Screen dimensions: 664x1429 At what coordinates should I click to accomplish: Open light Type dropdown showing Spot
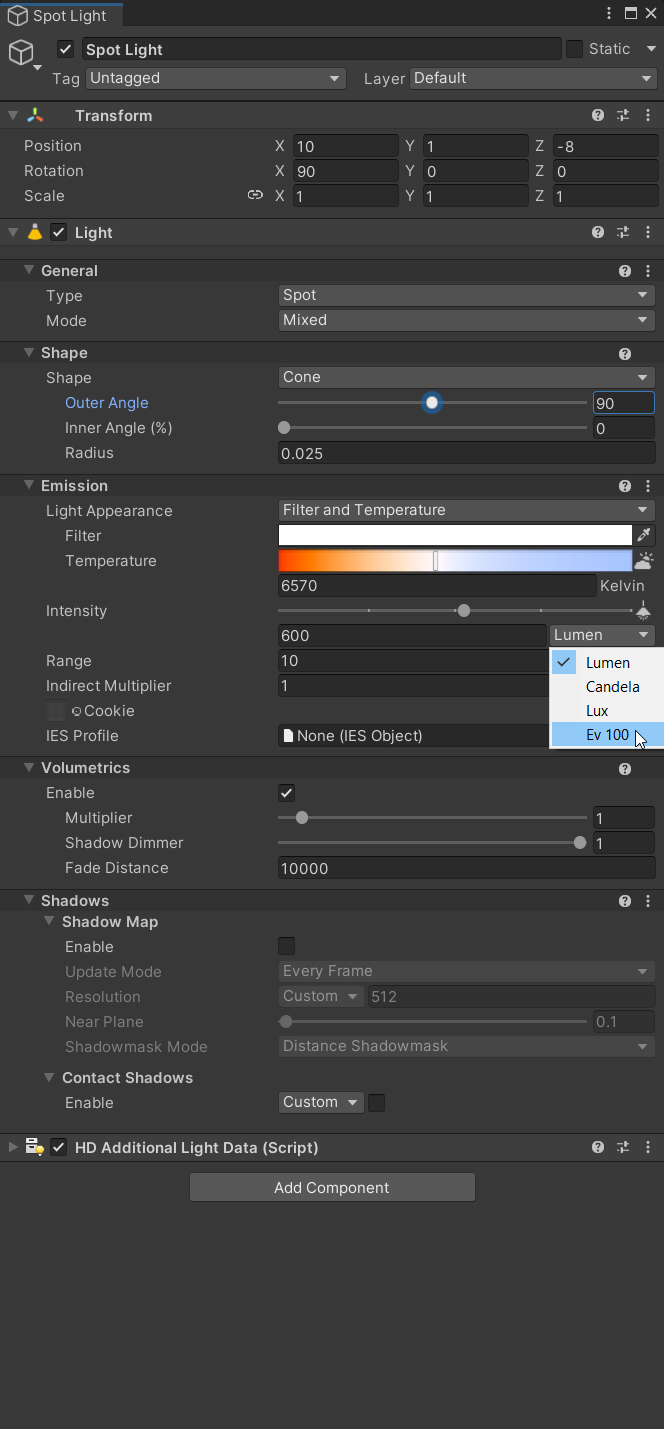(466, 295)
